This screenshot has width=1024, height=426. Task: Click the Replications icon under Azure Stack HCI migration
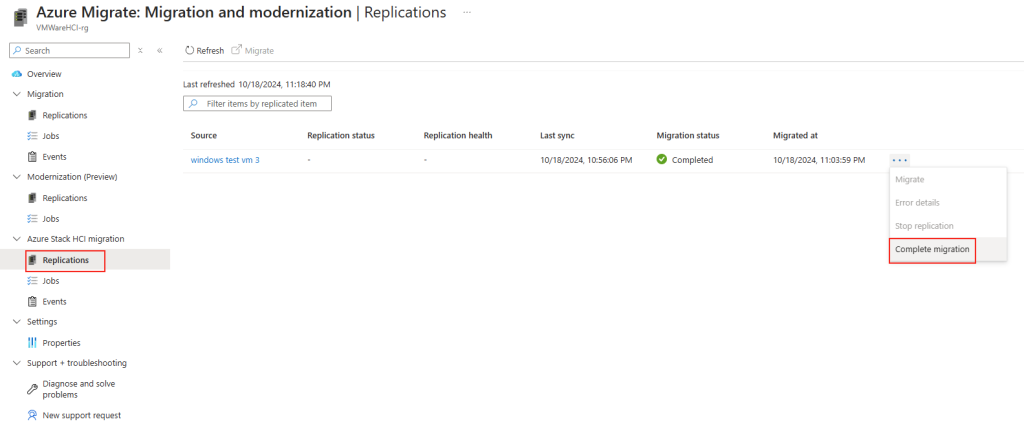click(x=32, y=260)
